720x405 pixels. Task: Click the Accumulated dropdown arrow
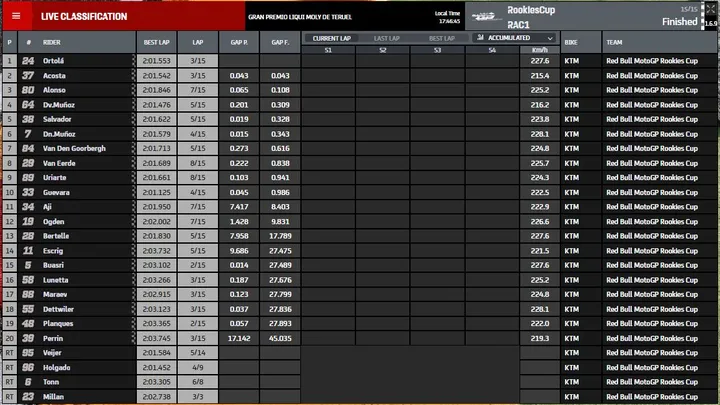[x=550, y=38]
